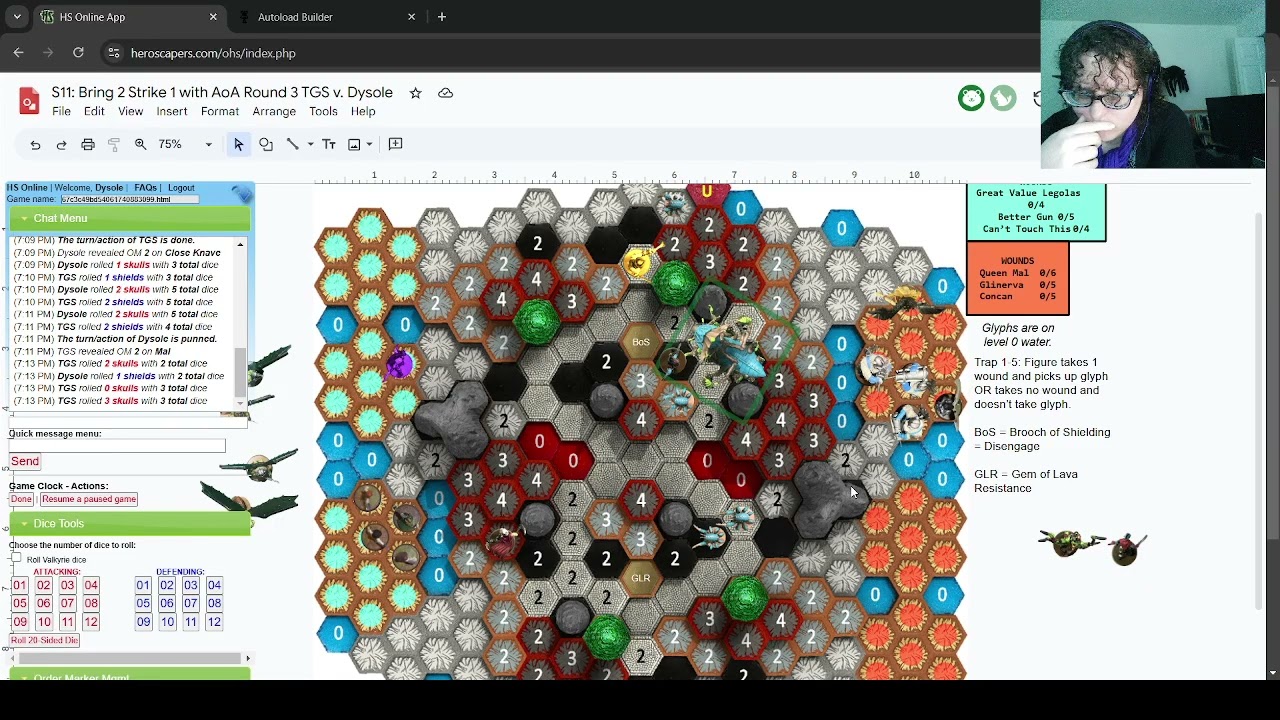1280x720 pixels.
Task: Click the Print icon
Action: [88, 144]
